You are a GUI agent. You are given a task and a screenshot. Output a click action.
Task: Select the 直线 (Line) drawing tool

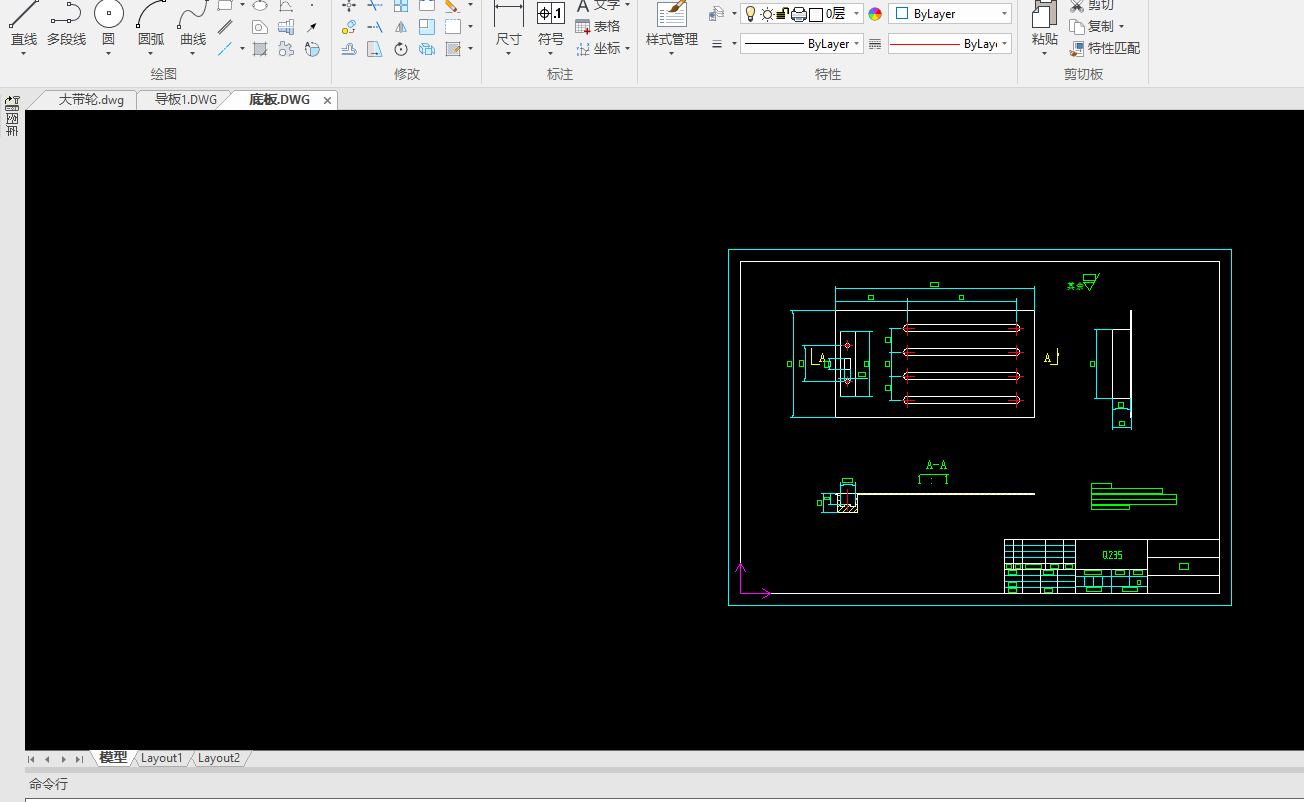pyautogui.click(x=23, y=22)
